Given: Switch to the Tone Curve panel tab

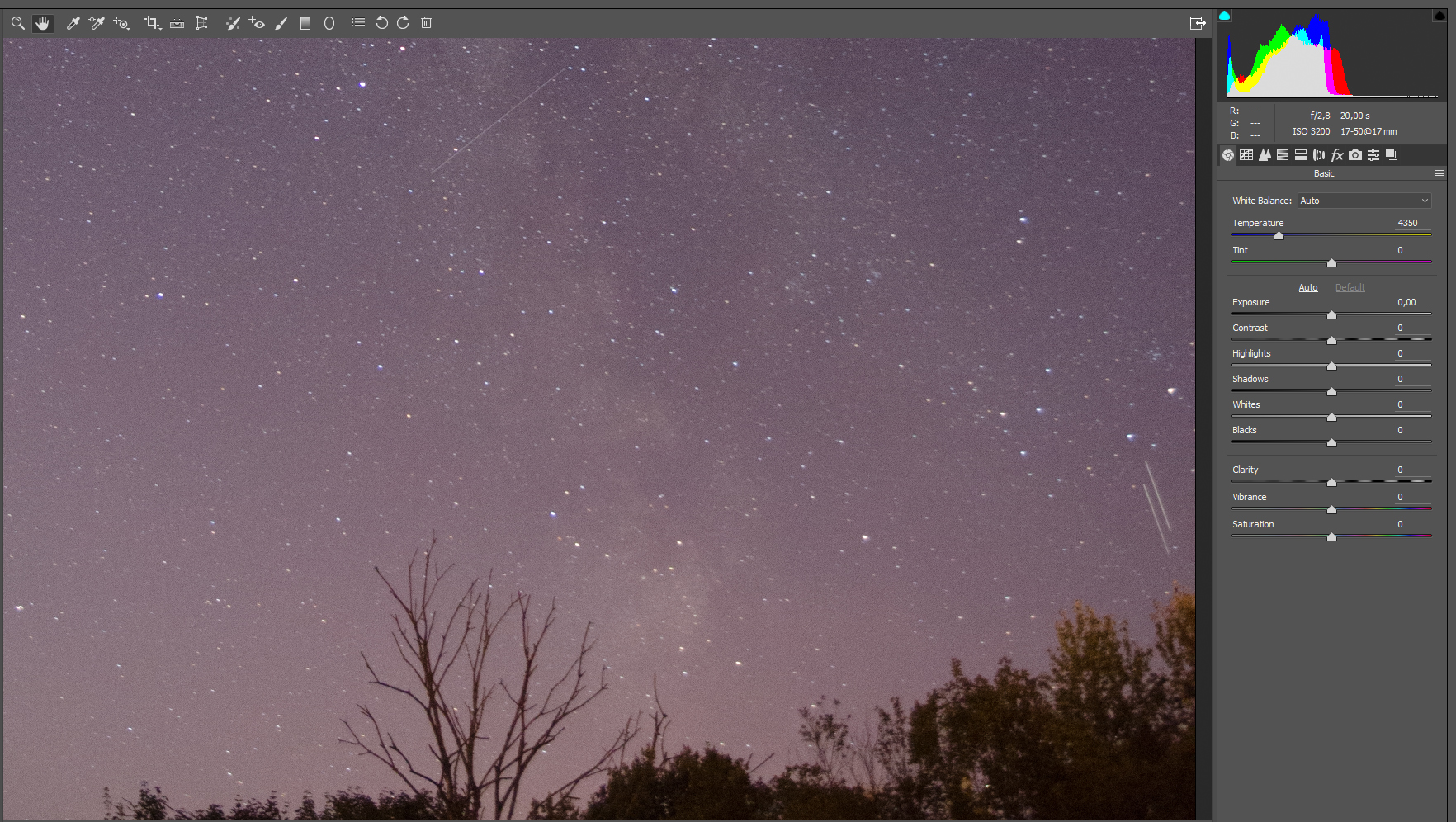Looking at the screenshot, I should pos(1246,155).
